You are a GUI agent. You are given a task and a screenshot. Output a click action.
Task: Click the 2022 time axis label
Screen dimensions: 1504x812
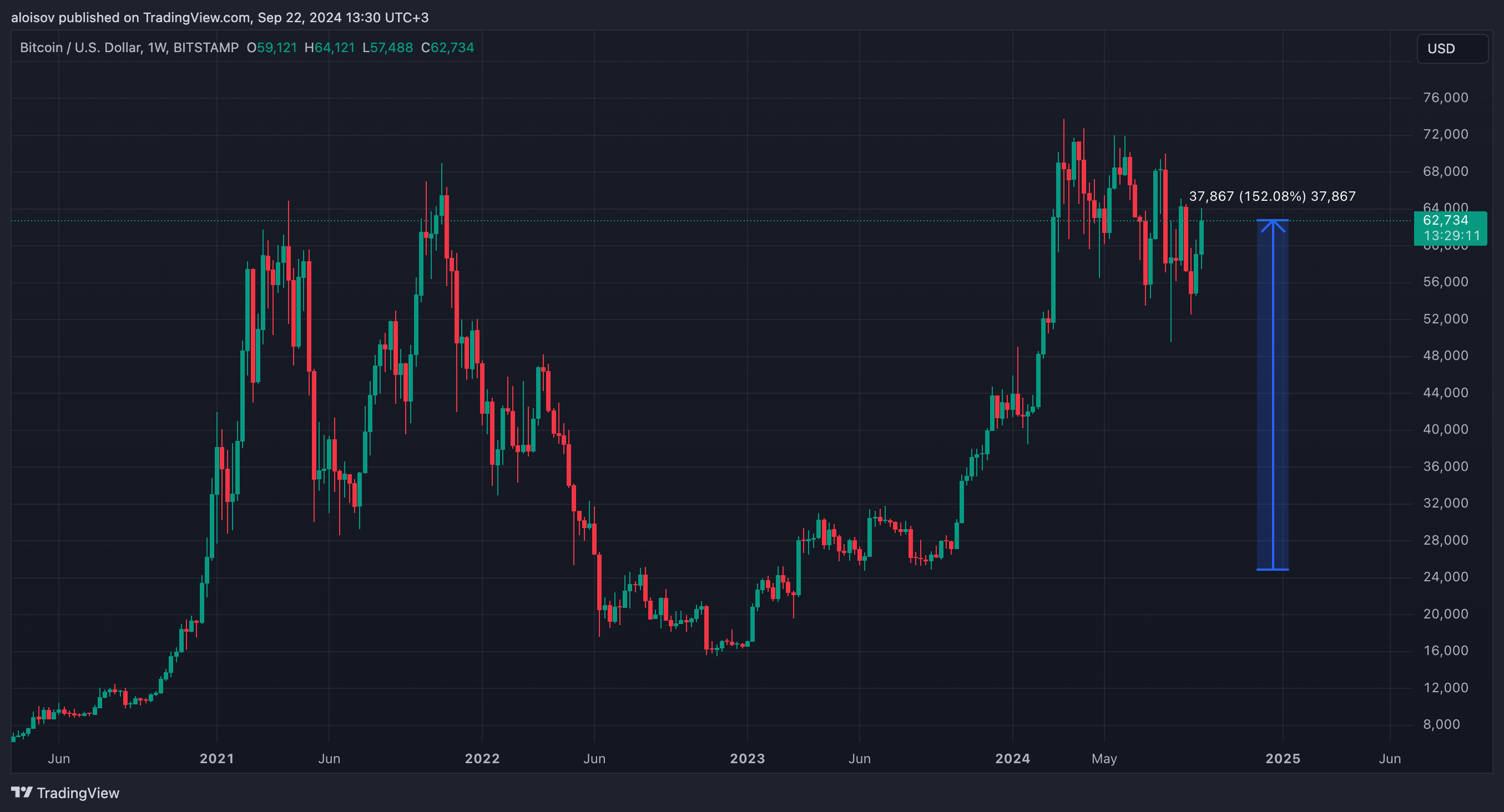click(482, 758)
